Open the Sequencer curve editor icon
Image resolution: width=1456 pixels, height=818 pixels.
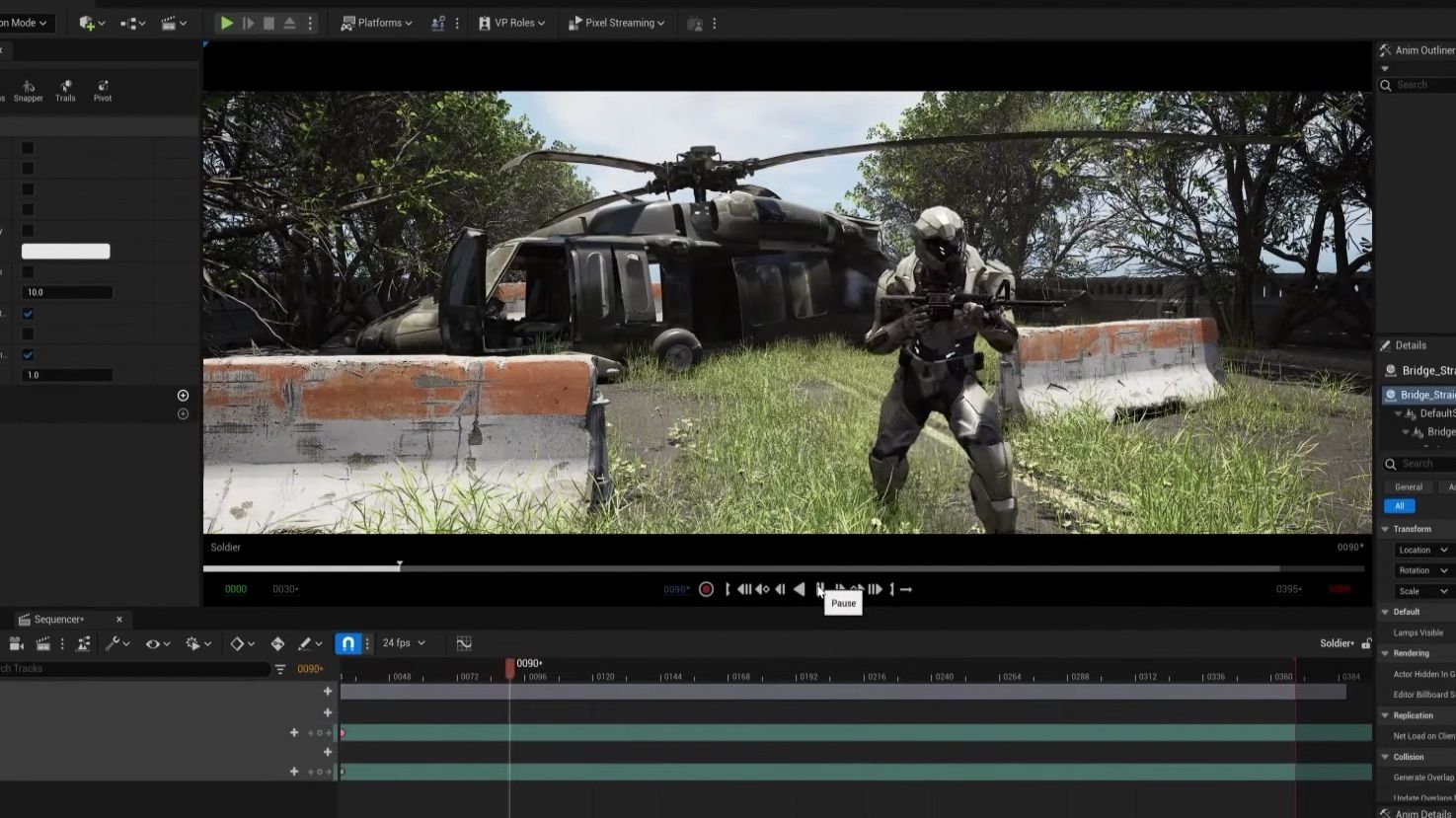click(464, 643)
